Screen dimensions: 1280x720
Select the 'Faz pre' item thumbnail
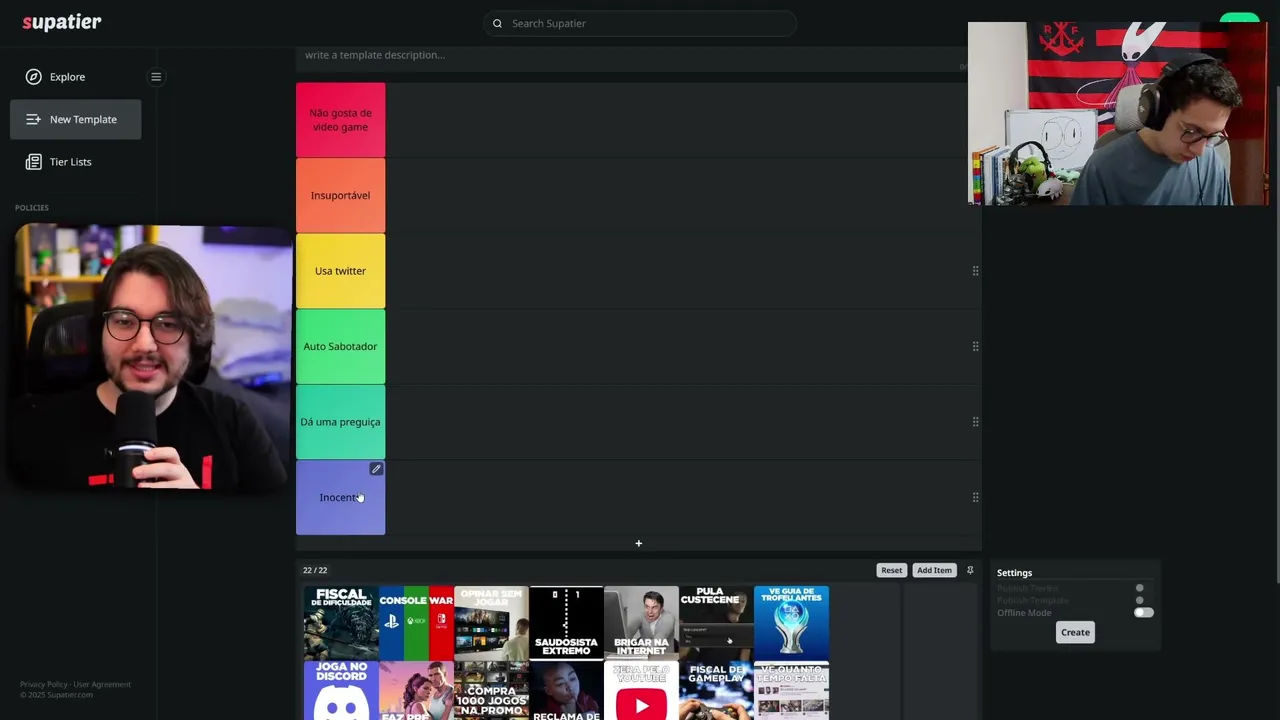click(x=416, y=690)
